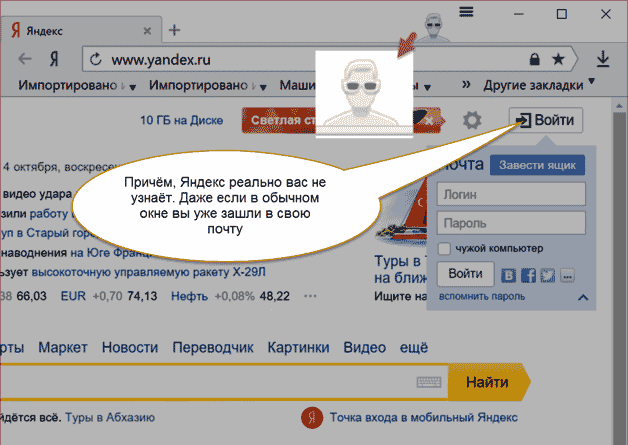Open Другие закладки folder
The width and height of the screenshot is (628, 445).
(x=539, y=85)
